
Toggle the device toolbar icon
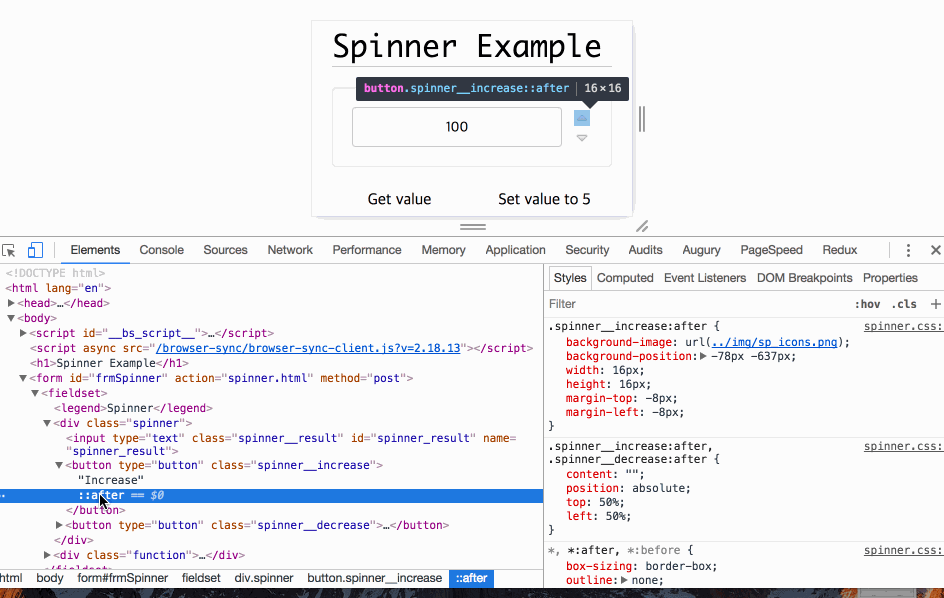[x=36, y=250]
